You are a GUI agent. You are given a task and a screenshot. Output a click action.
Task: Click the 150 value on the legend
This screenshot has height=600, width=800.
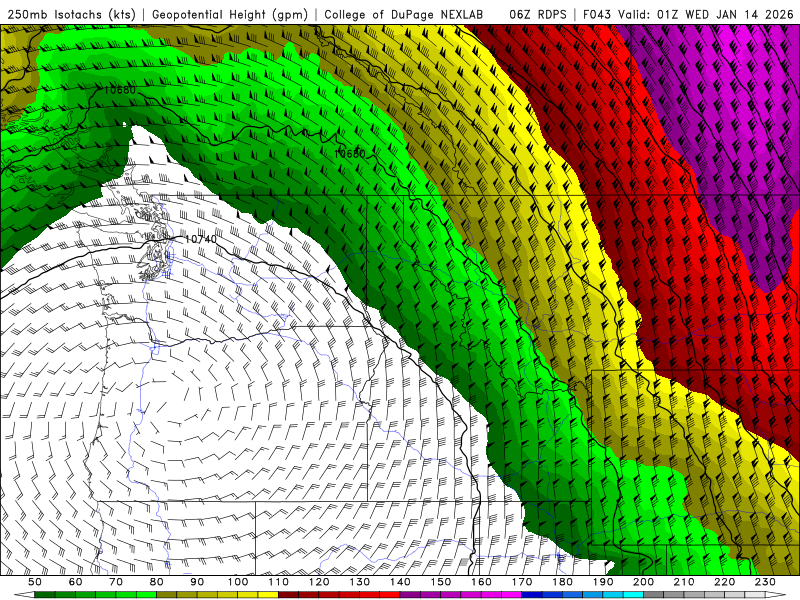tap(441, 582)
